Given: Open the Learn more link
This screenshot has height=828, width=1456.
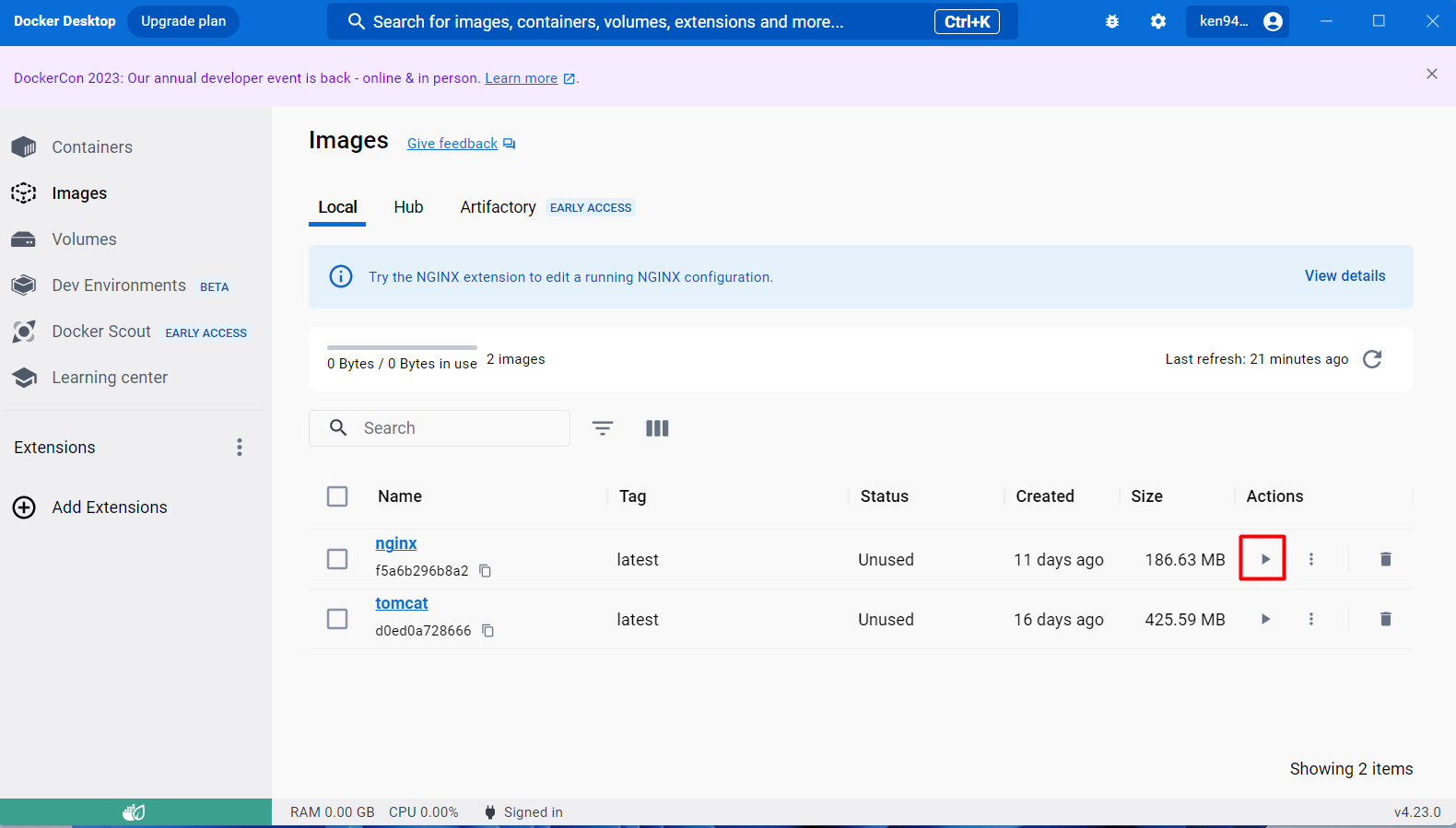Looking at the screenshot, I should [x=522, y=78].
